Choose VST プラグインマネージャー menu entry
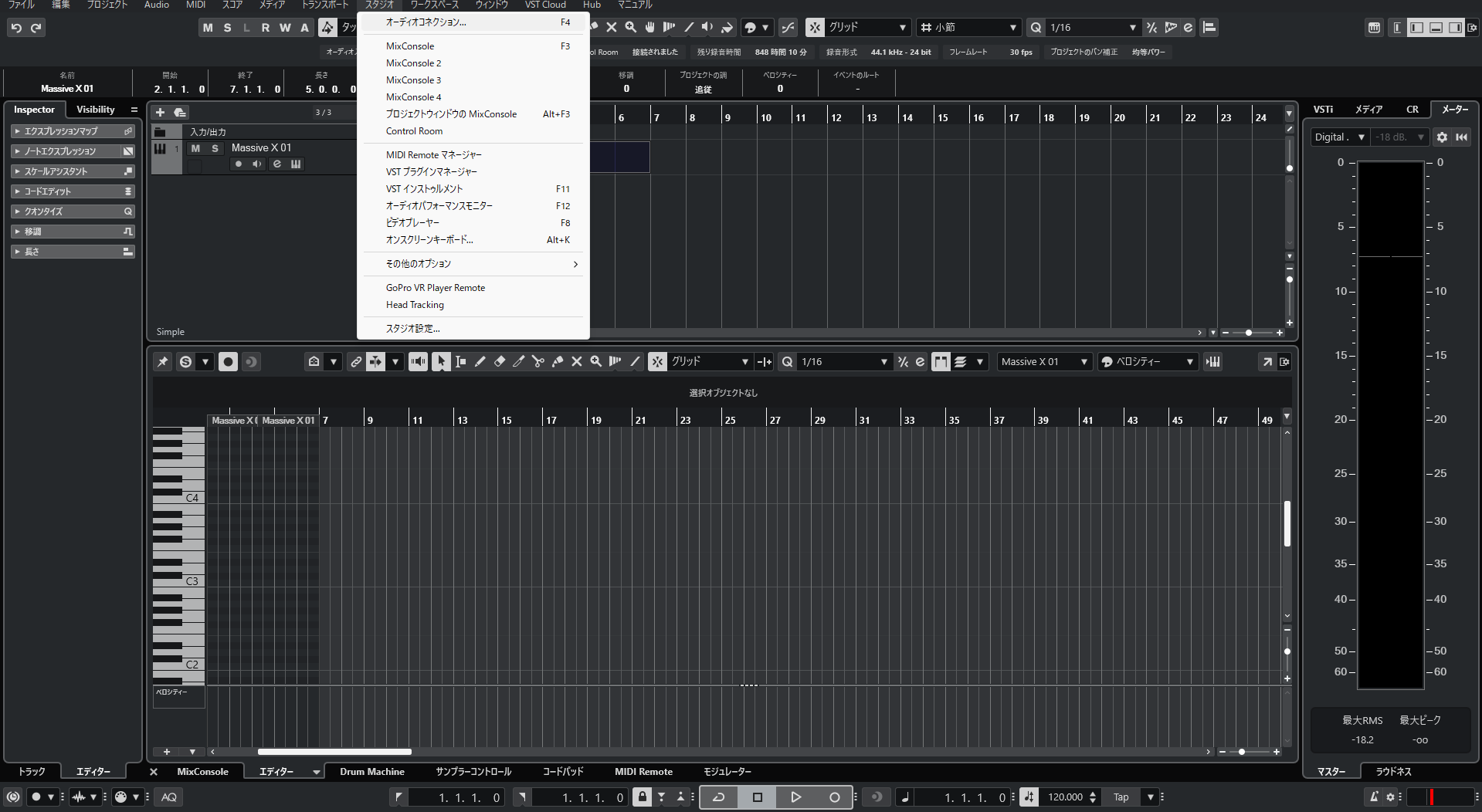This screenshot has height=812, width=1482. coord(473,172)
